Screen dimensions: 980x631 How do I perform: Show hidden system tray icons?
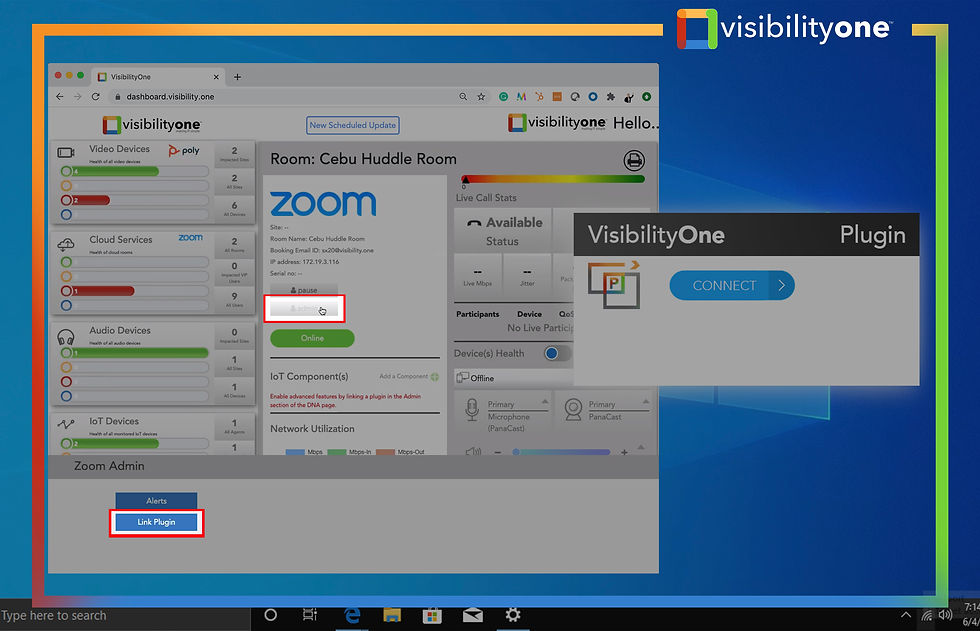point(906,615)
